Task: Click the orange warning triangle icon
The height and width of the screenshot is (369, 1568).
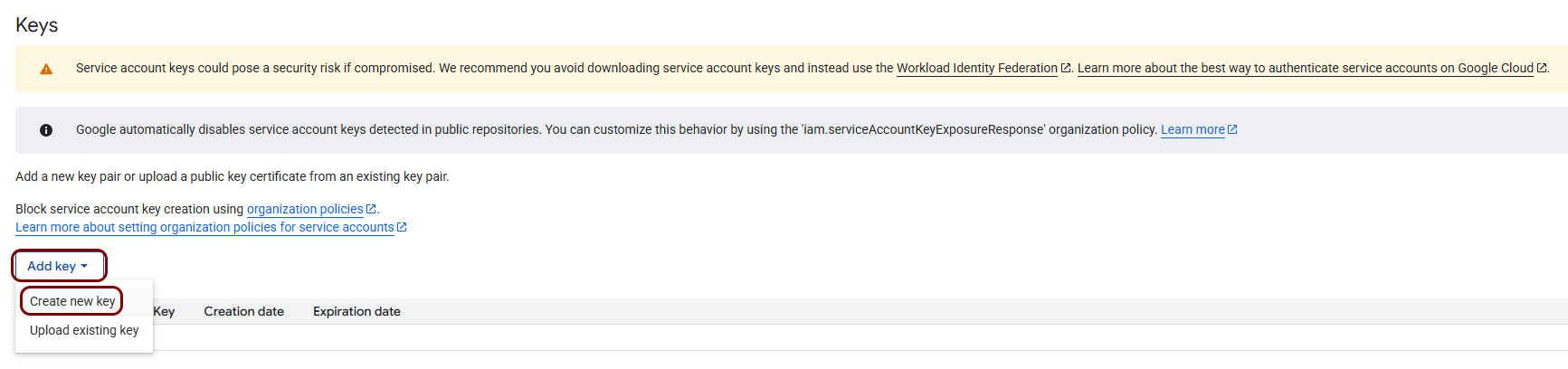Action: click(46, 69)
